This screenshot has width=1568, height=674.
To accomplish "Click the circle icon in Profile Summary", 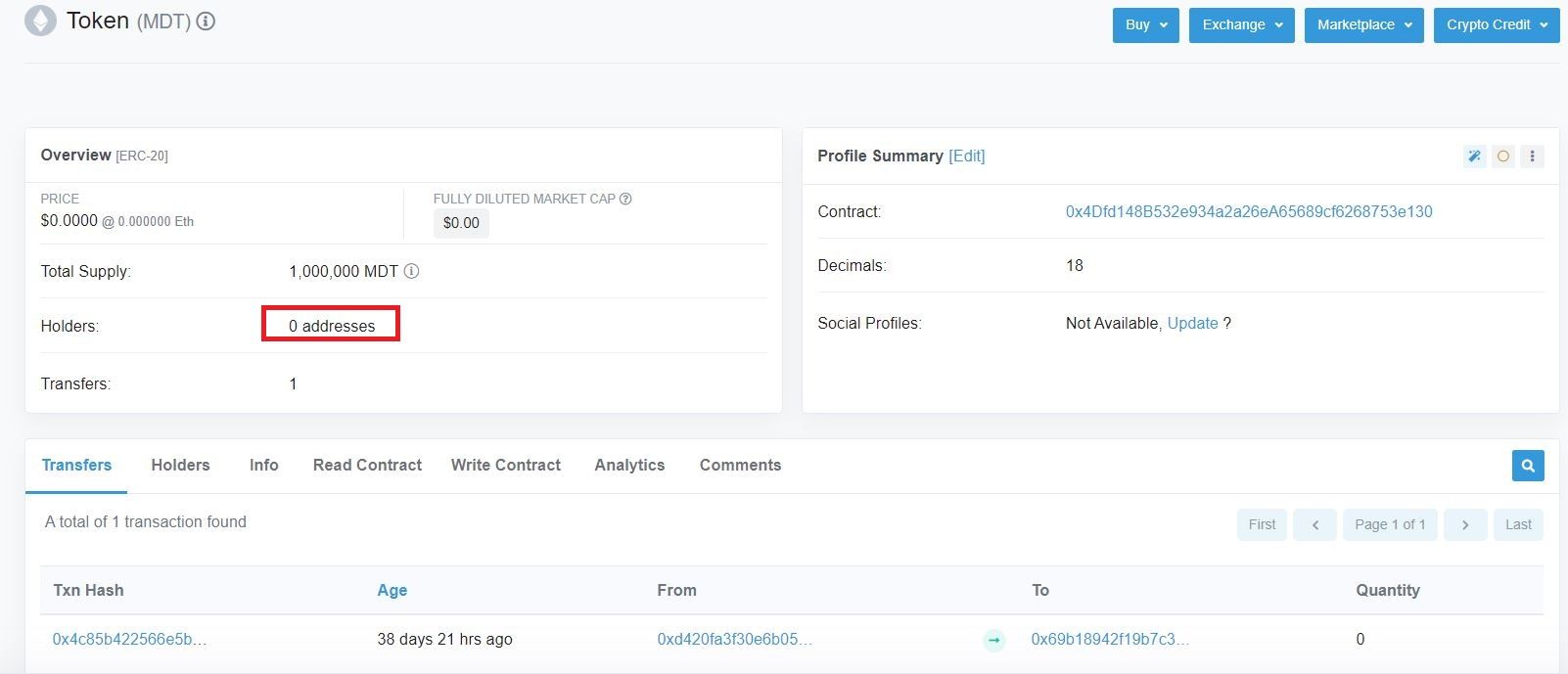I will tap(1503, 157).
